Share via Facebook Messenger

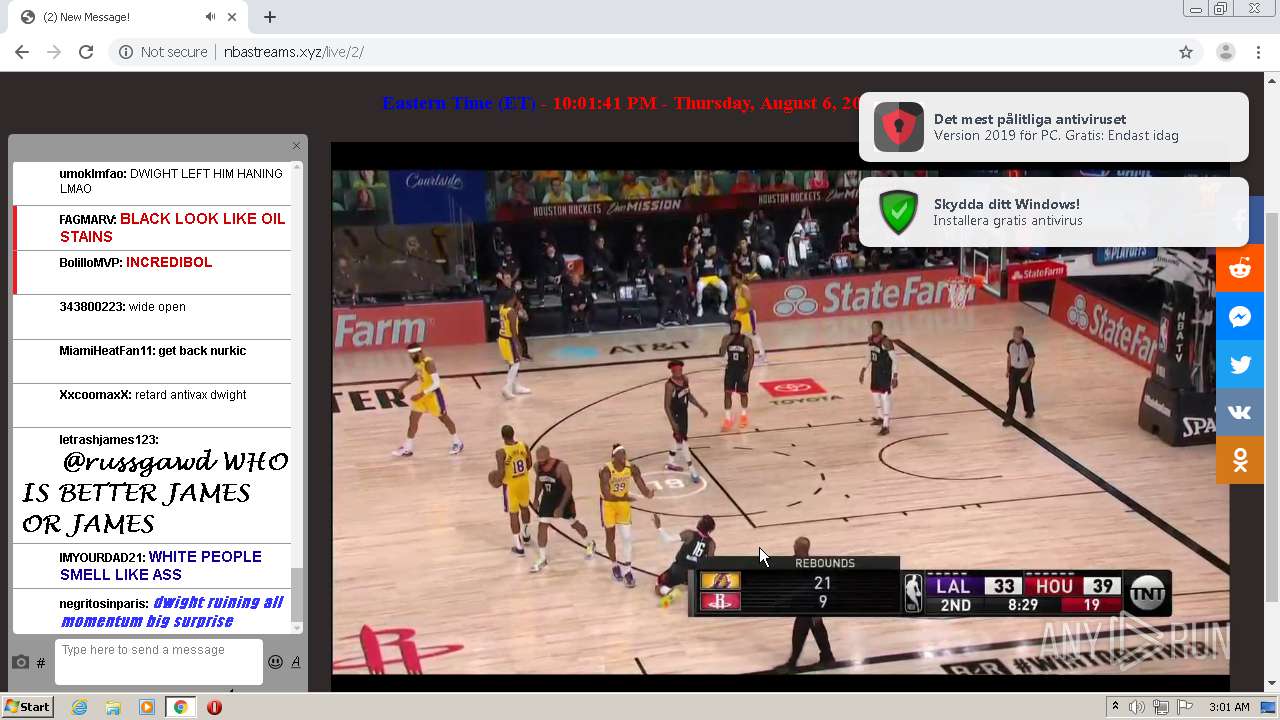point(1240,317)
